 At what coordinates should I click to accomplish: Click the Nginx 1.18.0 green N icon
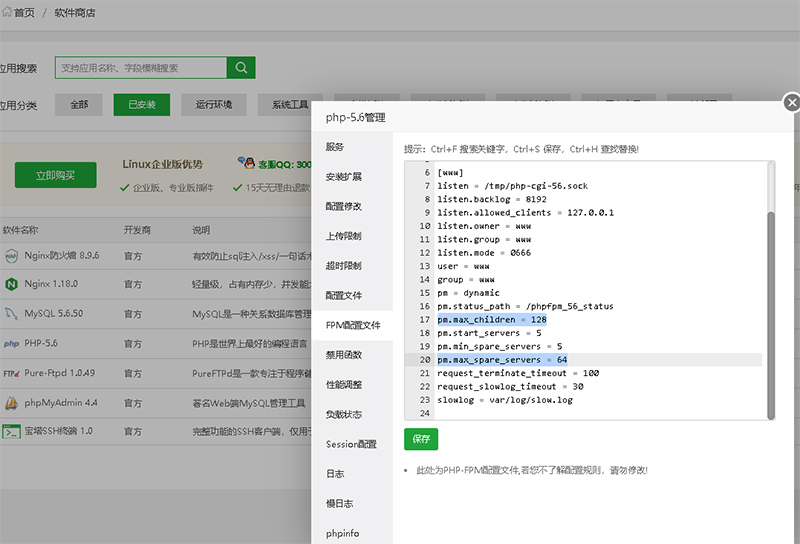coord(11,284)
